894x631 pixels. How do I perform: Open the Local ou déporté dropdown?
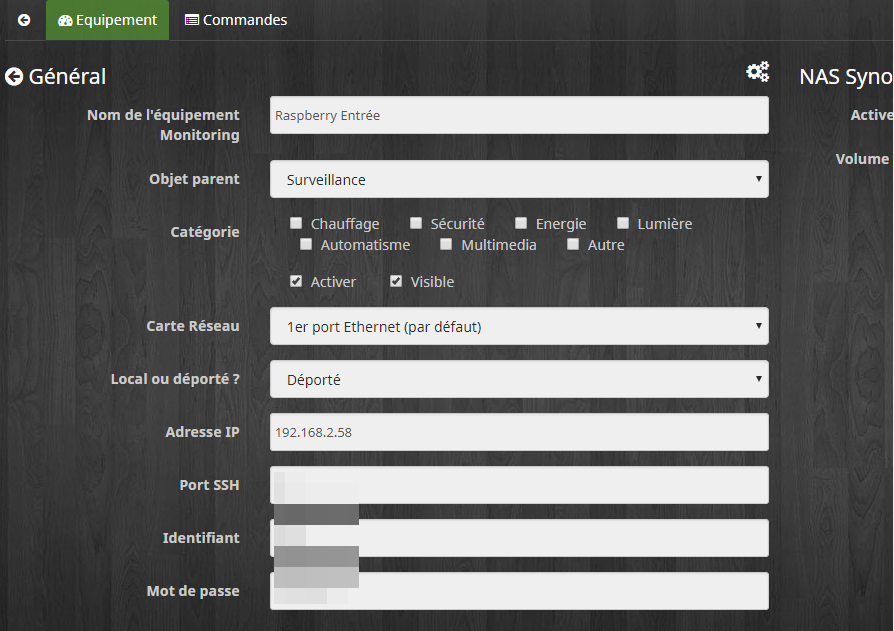pos(519,379)
